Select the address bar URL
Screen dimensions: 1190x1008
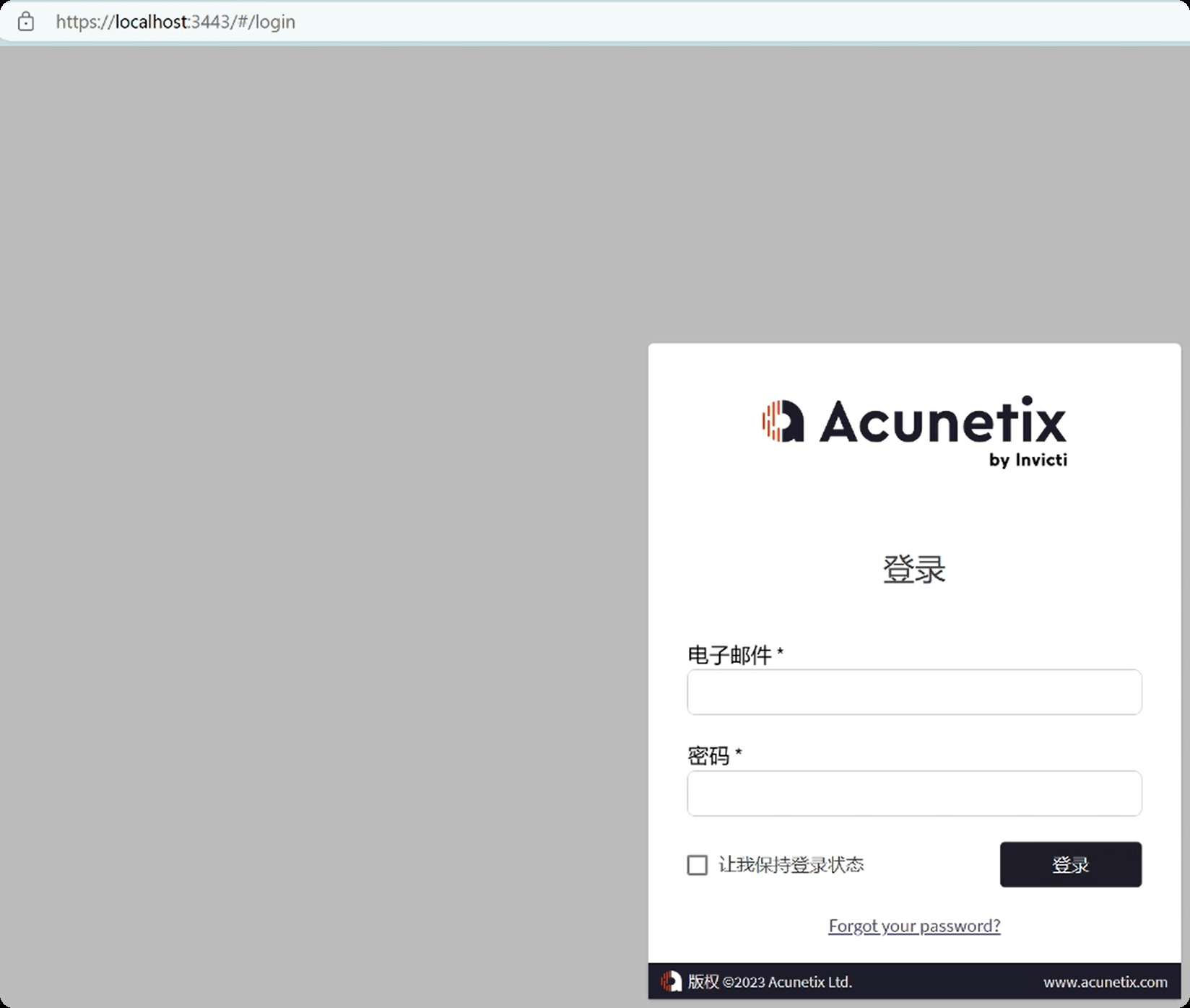click(175, 22)
